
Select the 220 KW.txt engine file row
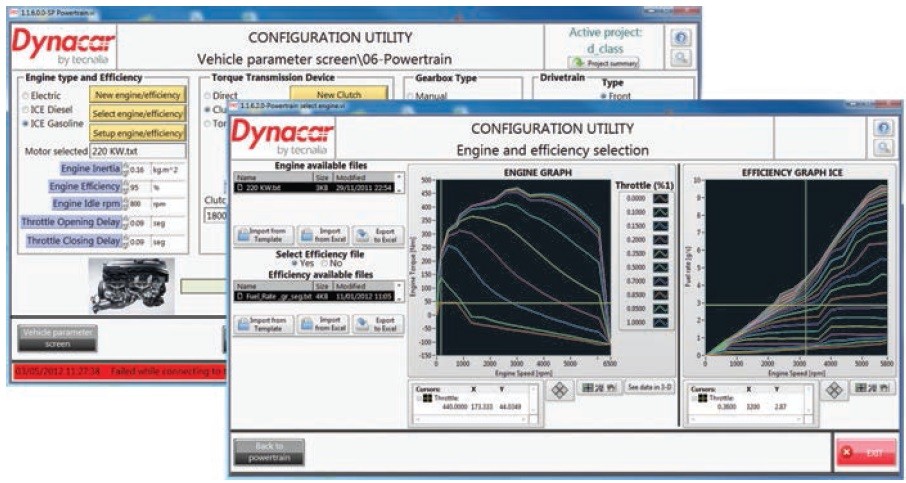(314, 187)
